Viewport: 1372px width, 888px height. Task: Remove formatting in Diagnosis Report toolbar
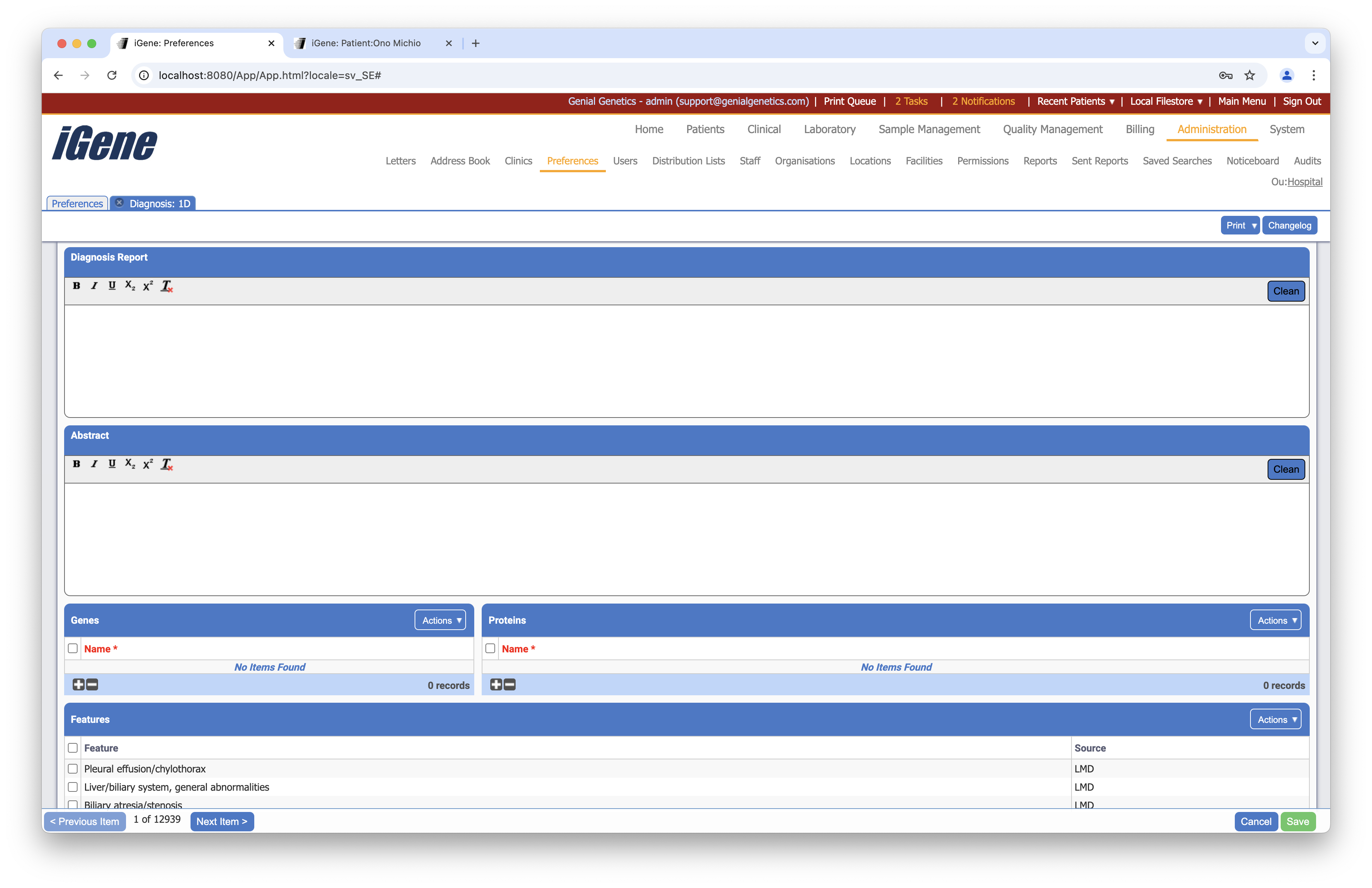[x=167, y=286]
